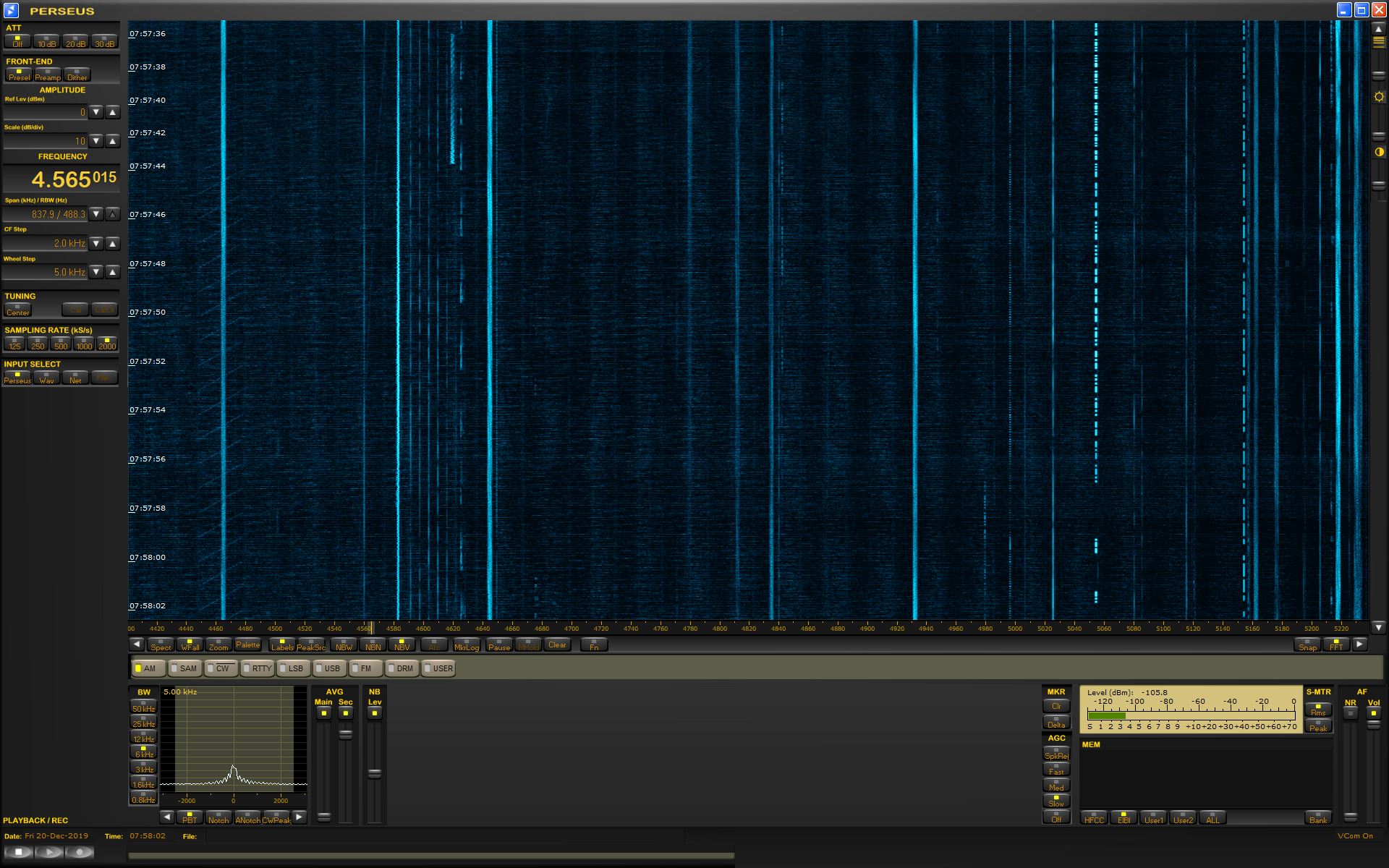Select 6 kHz bandwidth
Image resolution: width=1389 pixels, height=868 pixels.
coord(143,752)
